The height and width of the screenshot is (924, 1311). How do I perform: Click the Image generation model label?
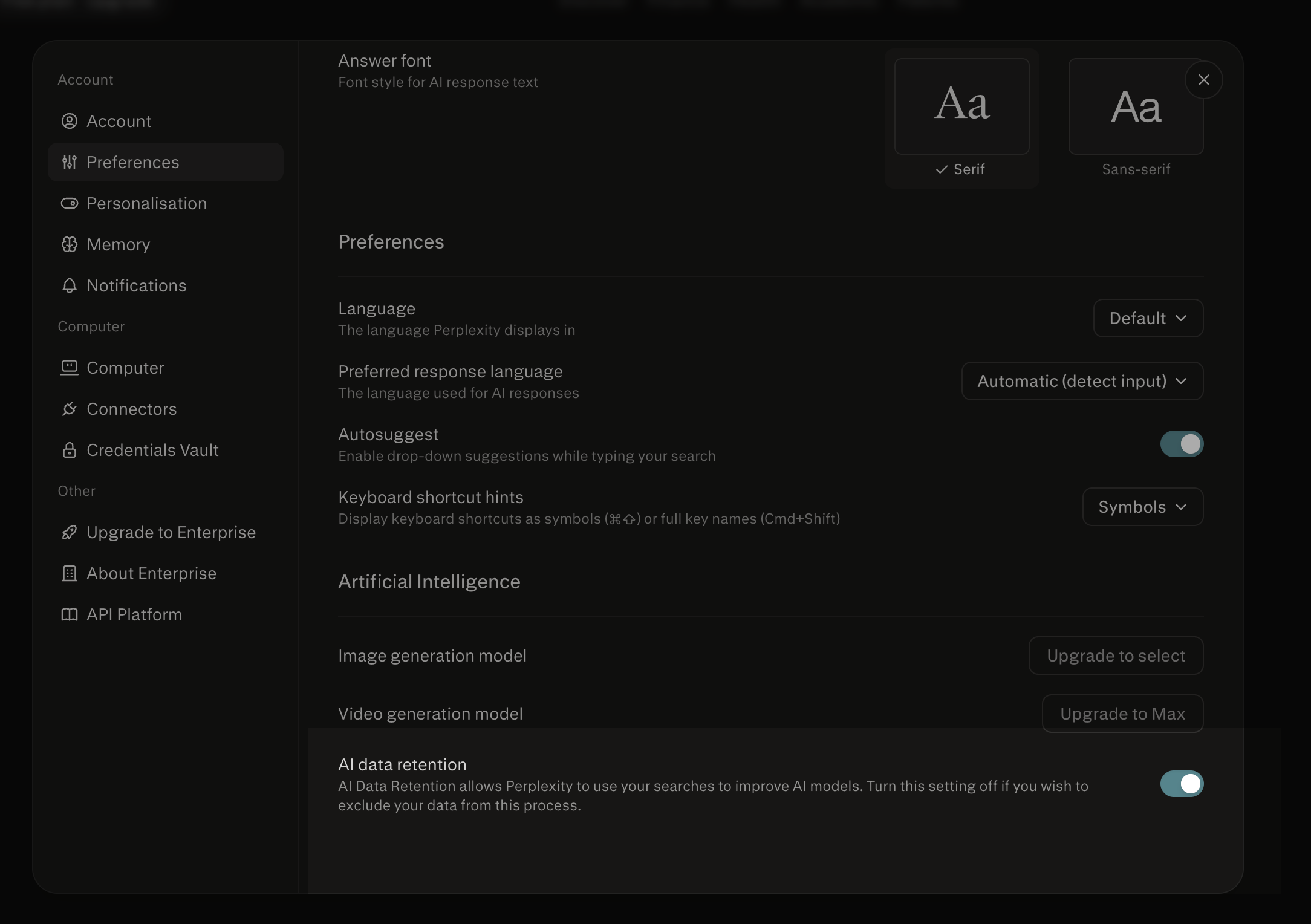[x=432, y=656]
